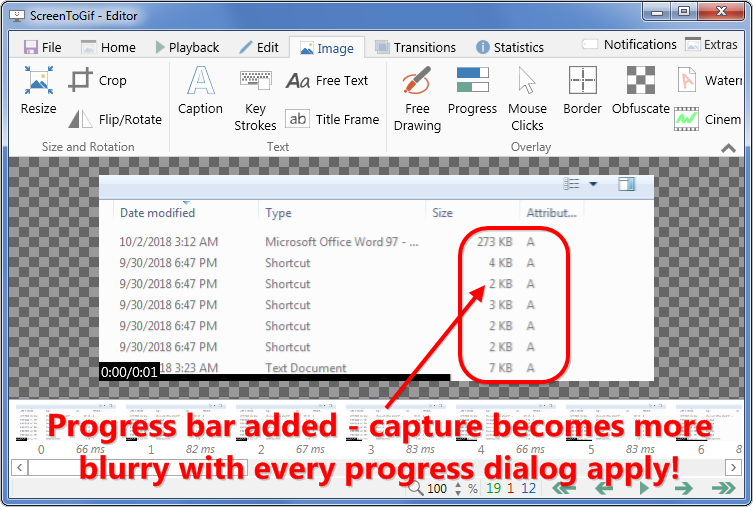Open Flip/Rotate options

pos(115,119)
